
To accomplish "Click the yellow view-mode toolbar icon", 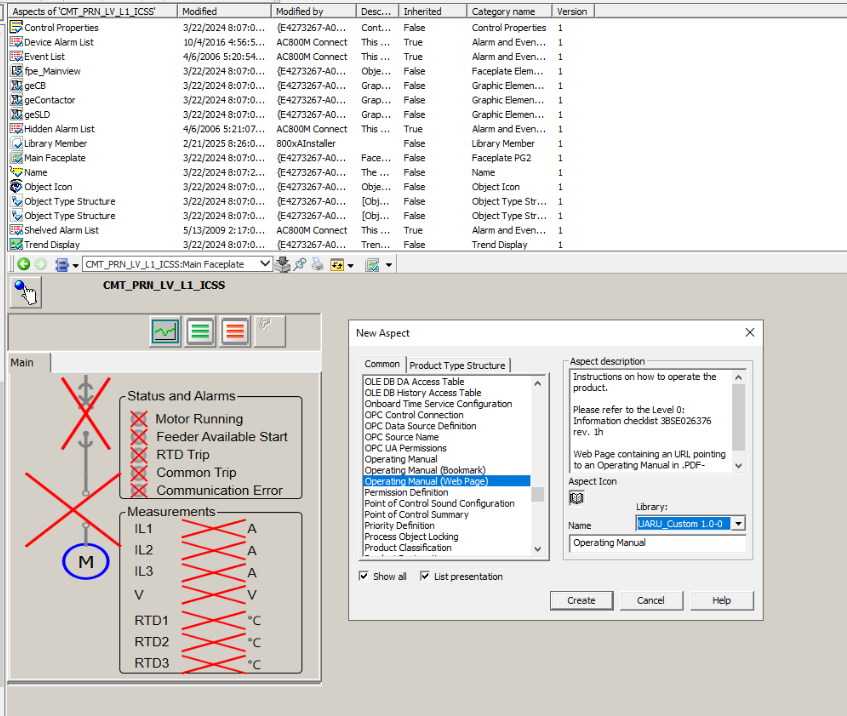I will click(x=337, y=265).
